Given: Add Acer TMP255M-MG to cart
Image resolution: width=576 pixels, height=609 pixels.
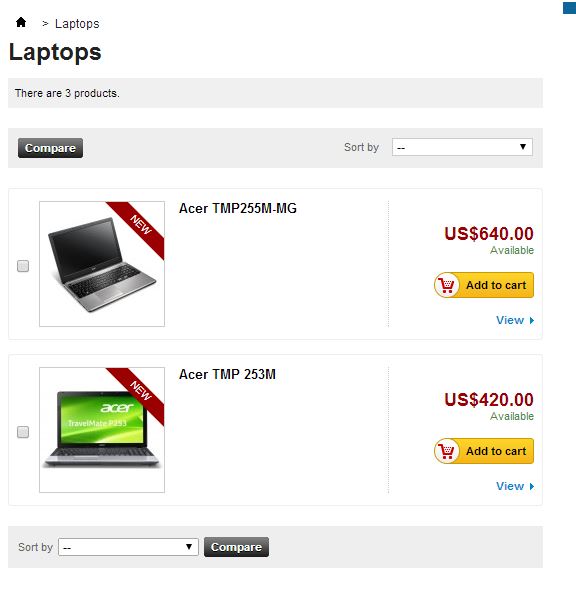Looking at the screenshot, I should (x=484, y=285).
